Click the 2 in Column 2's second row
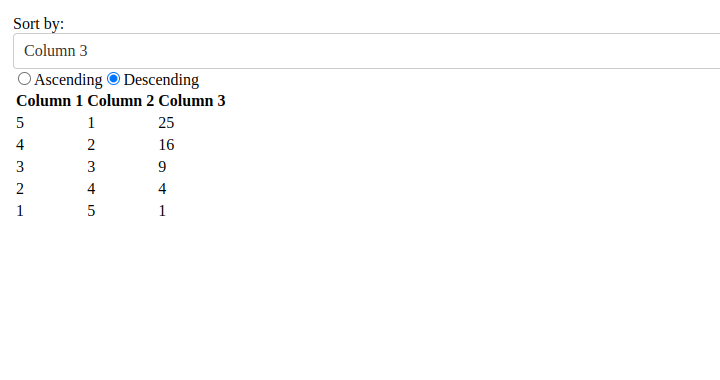720x380 pixels. click(x=91, y=145)
